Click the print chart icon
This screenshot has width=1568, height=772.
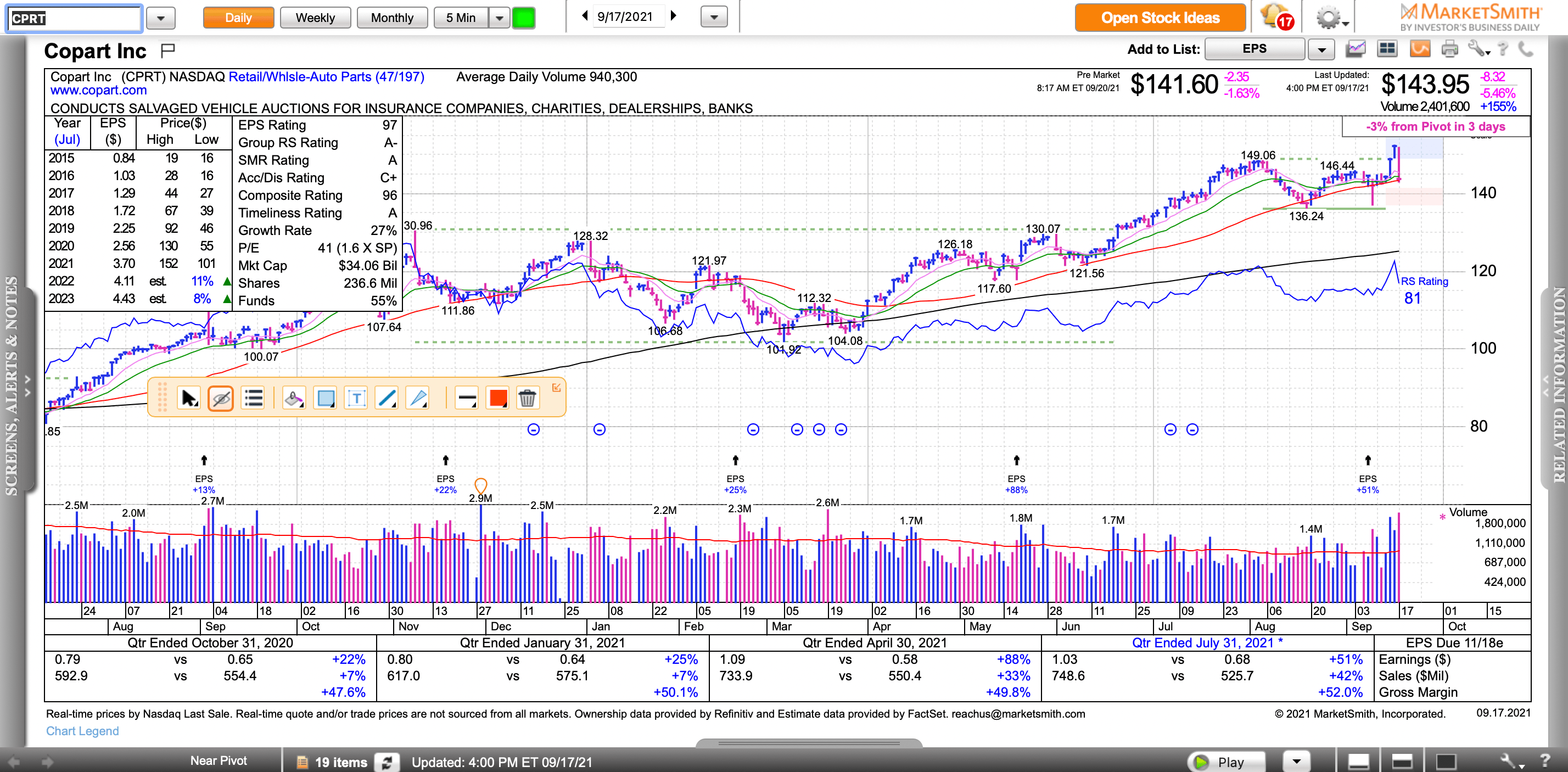tap(1449, 49)
